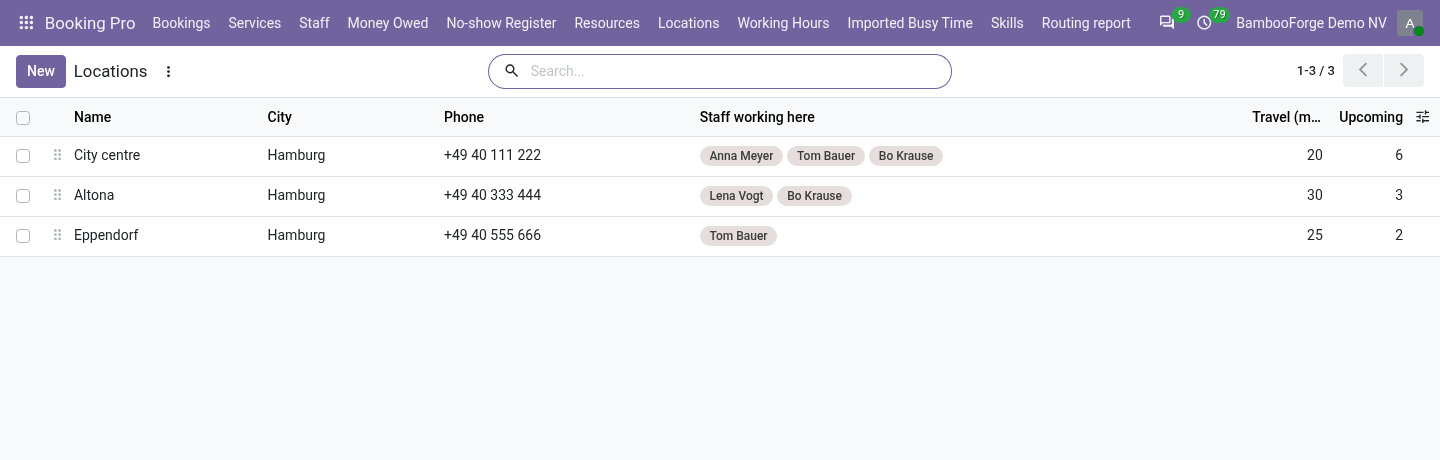Click Tom Bauer tag in City centre row
This screenshot has height=460, width=1440.
[826, 156]
